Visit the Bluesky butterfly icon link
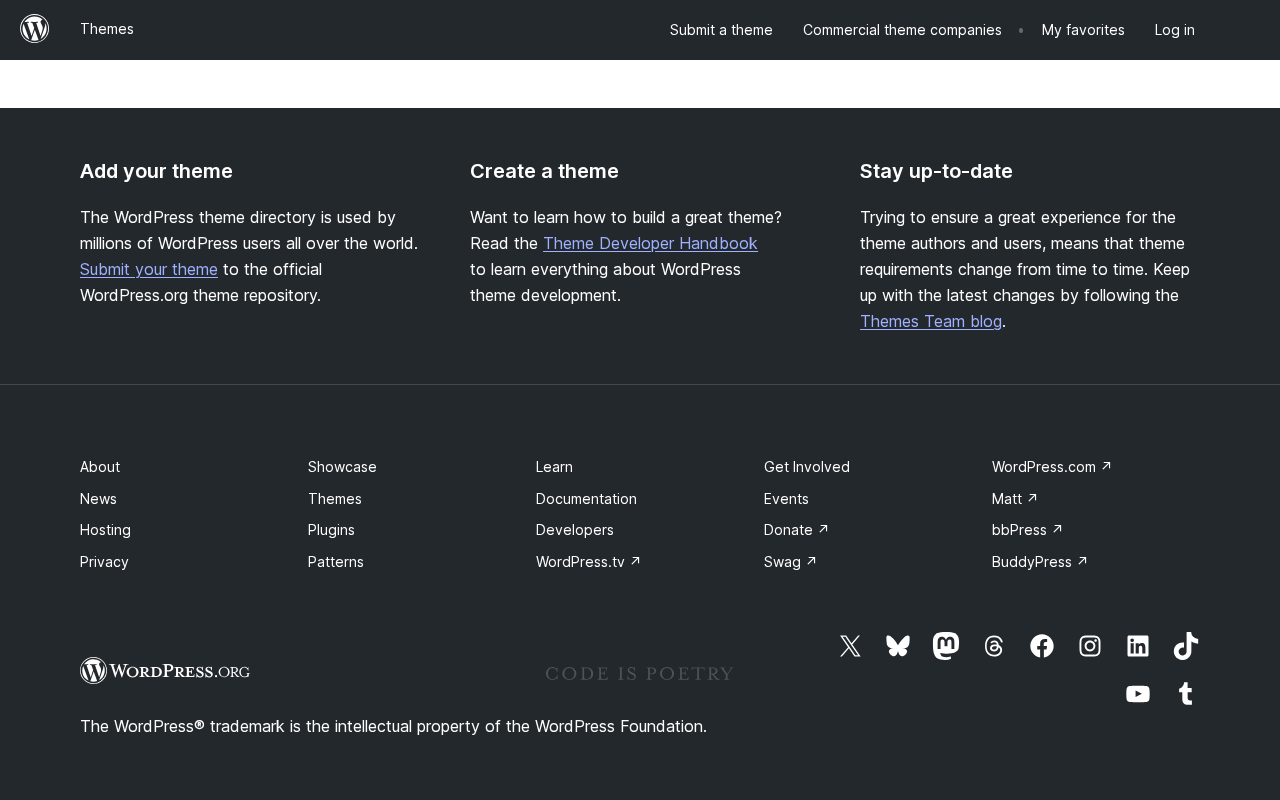This screenshot has width=1280, height=800. pyautogui.click(x=898, y=646)
